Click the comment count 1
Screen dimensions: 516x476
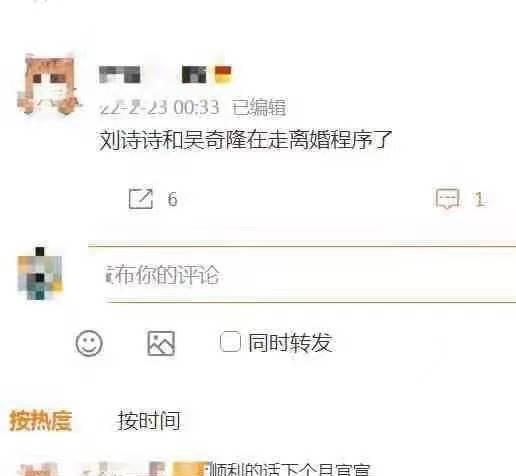point(479,199)
